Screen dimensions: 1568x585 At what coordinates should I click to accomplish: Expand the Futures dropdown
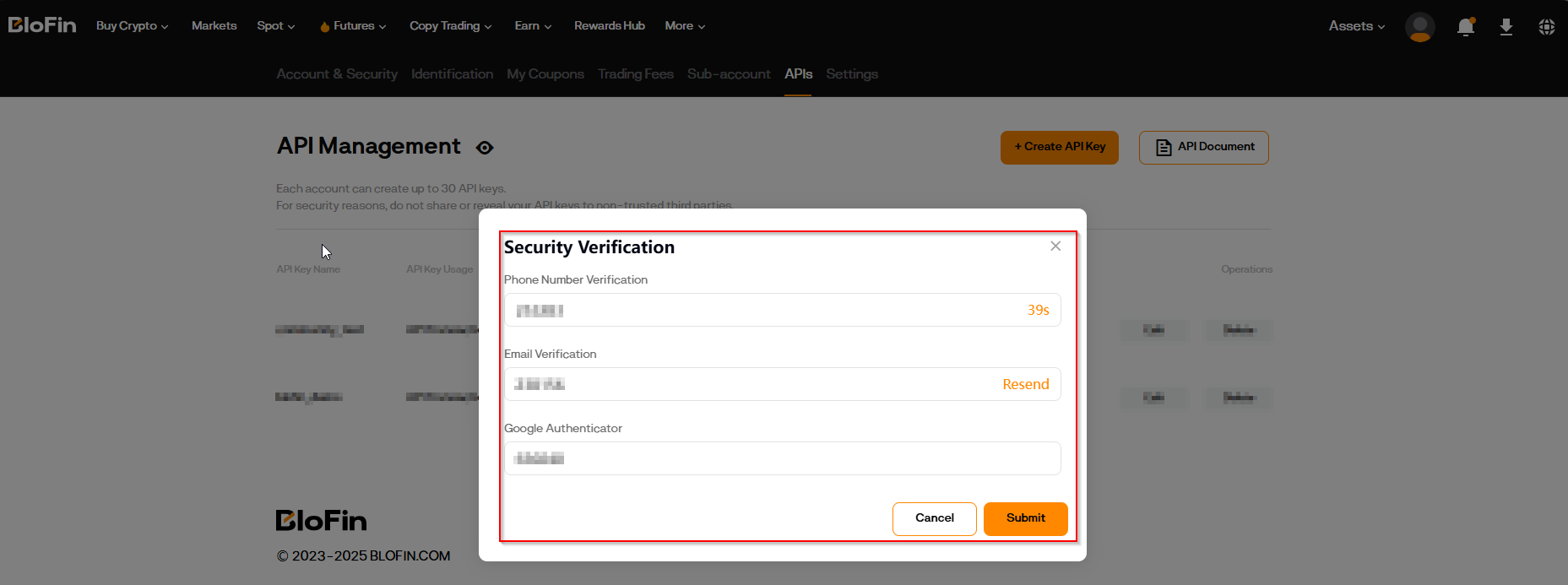pyautogui.click(x=353, y=26)
